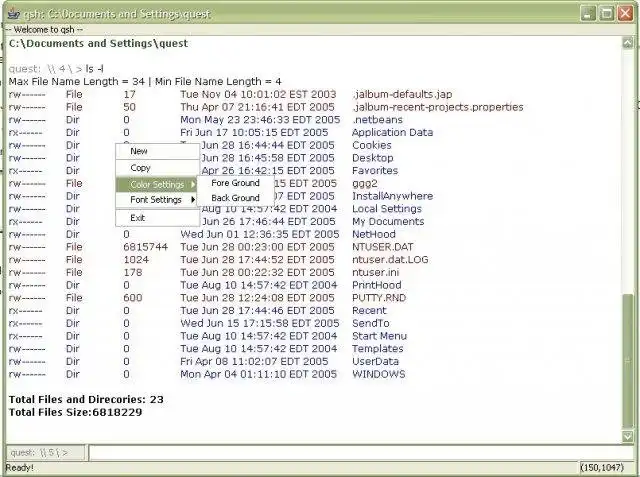Choose Exit from the context menu
The image size is (640, 477).
(x=158, y=217)
